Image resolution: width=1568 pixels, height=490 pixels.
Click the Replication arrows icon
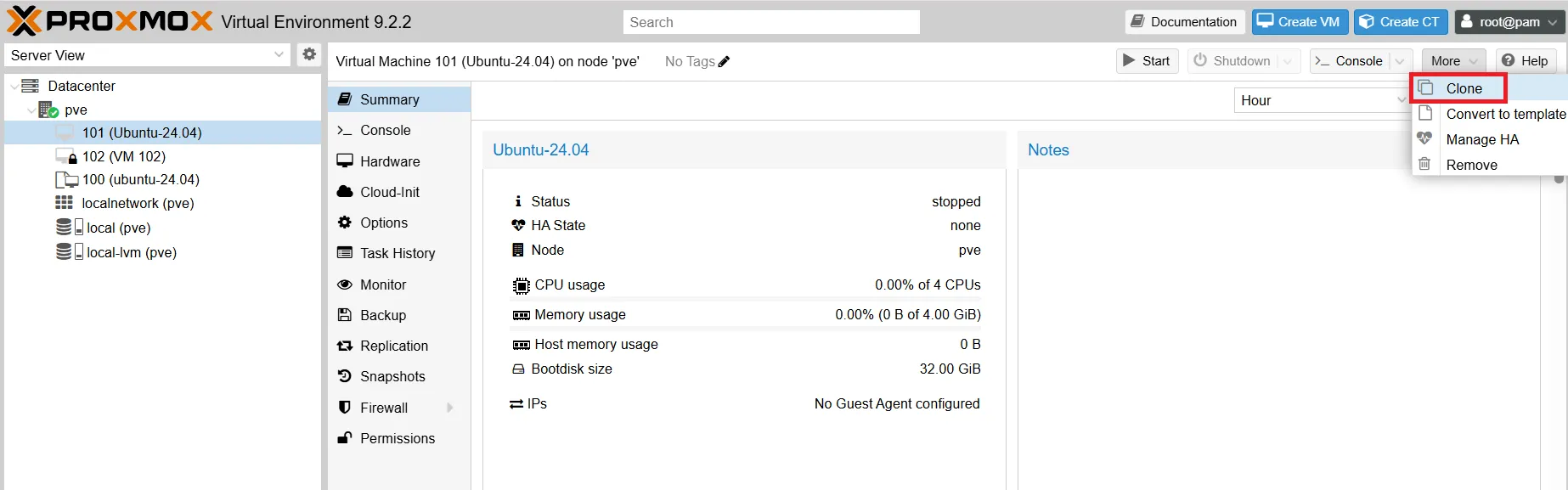[345, 346]
